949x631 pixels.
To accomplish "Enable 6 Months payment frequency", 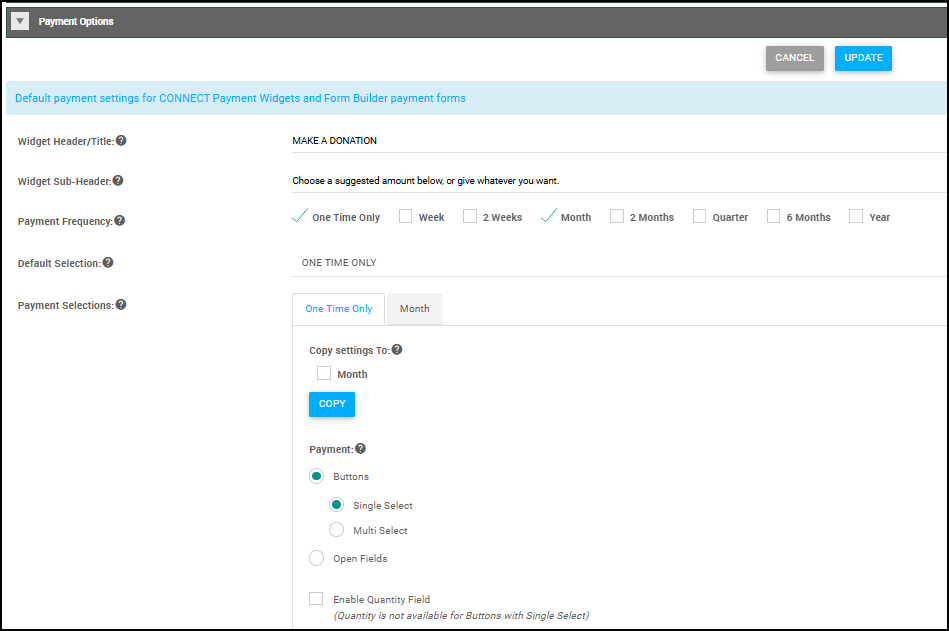I will [x=773, y=217].
